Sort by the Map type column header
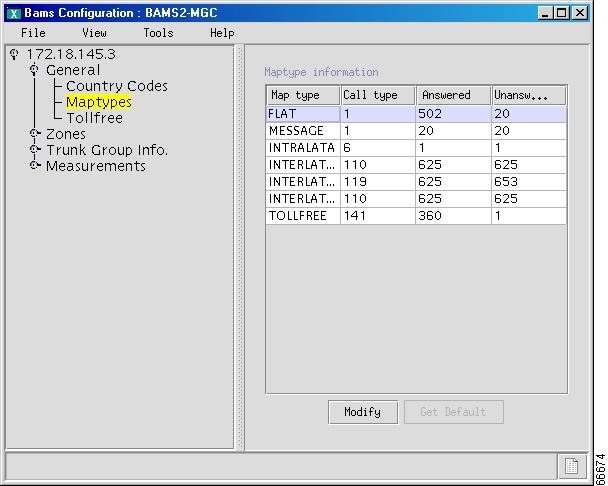Viewport: 608px width, 486px height. click(x=302, y=95)
